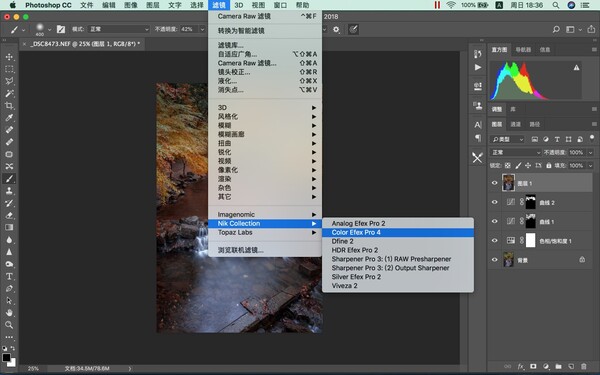This screenshot has width=600, height=375.
Task: Open macOS Spotlight search icon
Action: tap(556, 5)
